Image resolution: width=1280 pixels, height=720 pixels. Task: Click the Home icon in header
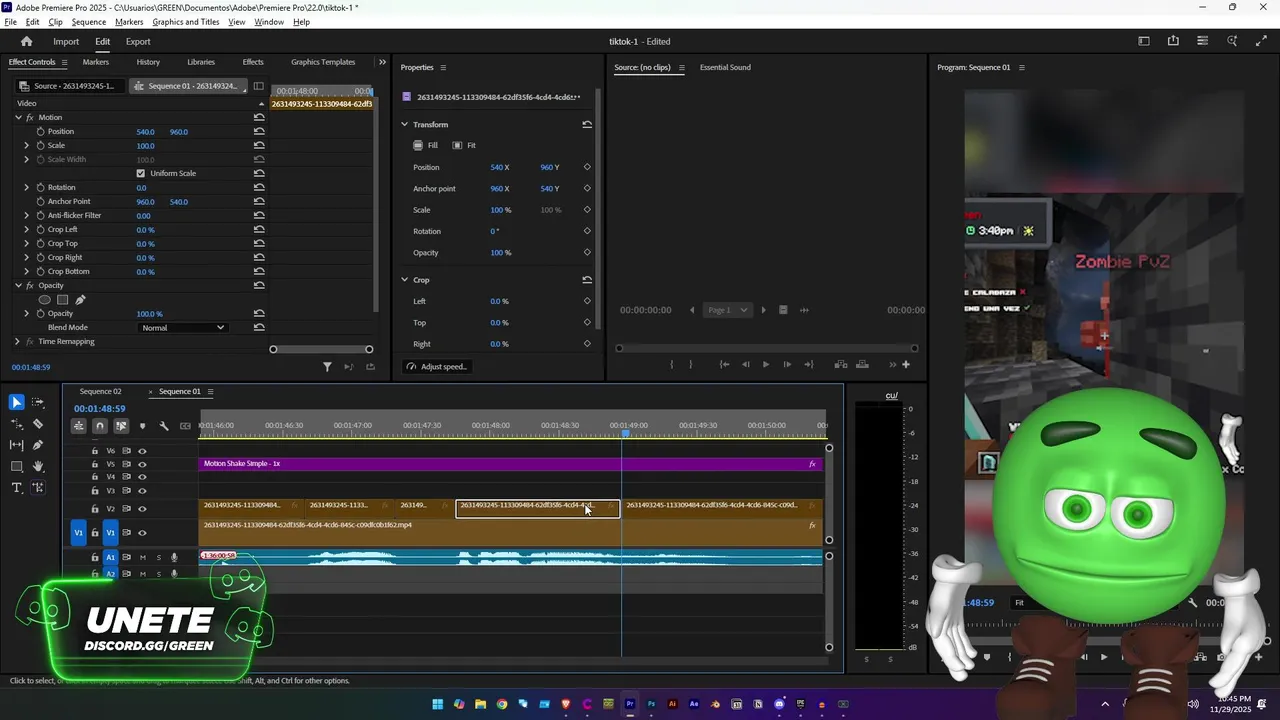coord(26,41)
